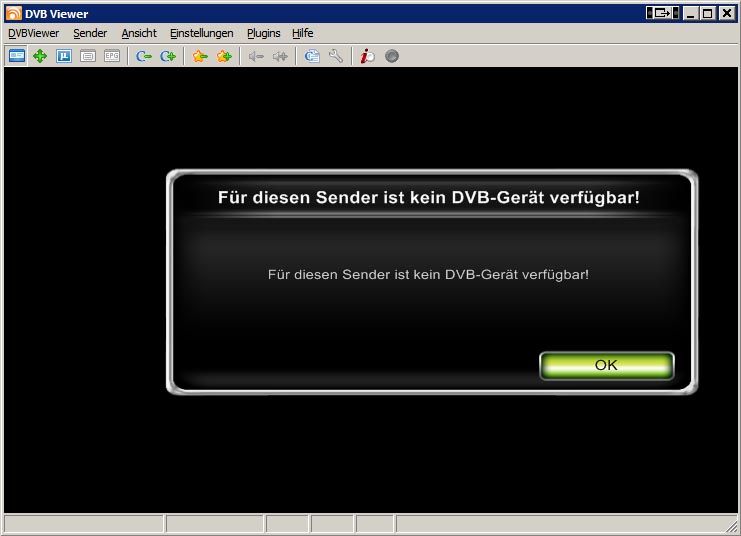
Task: Open the channel list icon
Action: click(312, 56)
